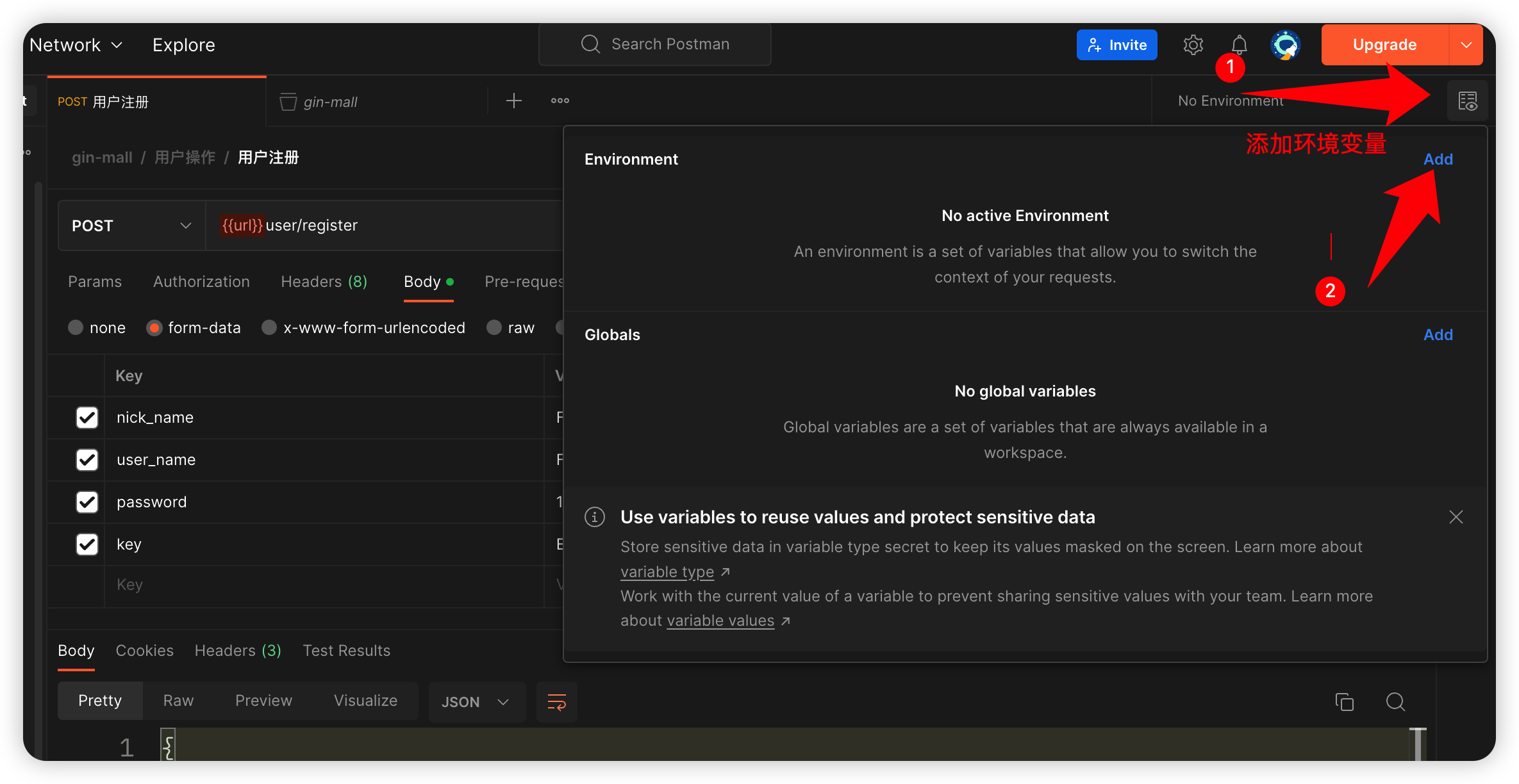1519x784 pixels.
Task: Open the environment quick look icon
Action: point(1467,101)
